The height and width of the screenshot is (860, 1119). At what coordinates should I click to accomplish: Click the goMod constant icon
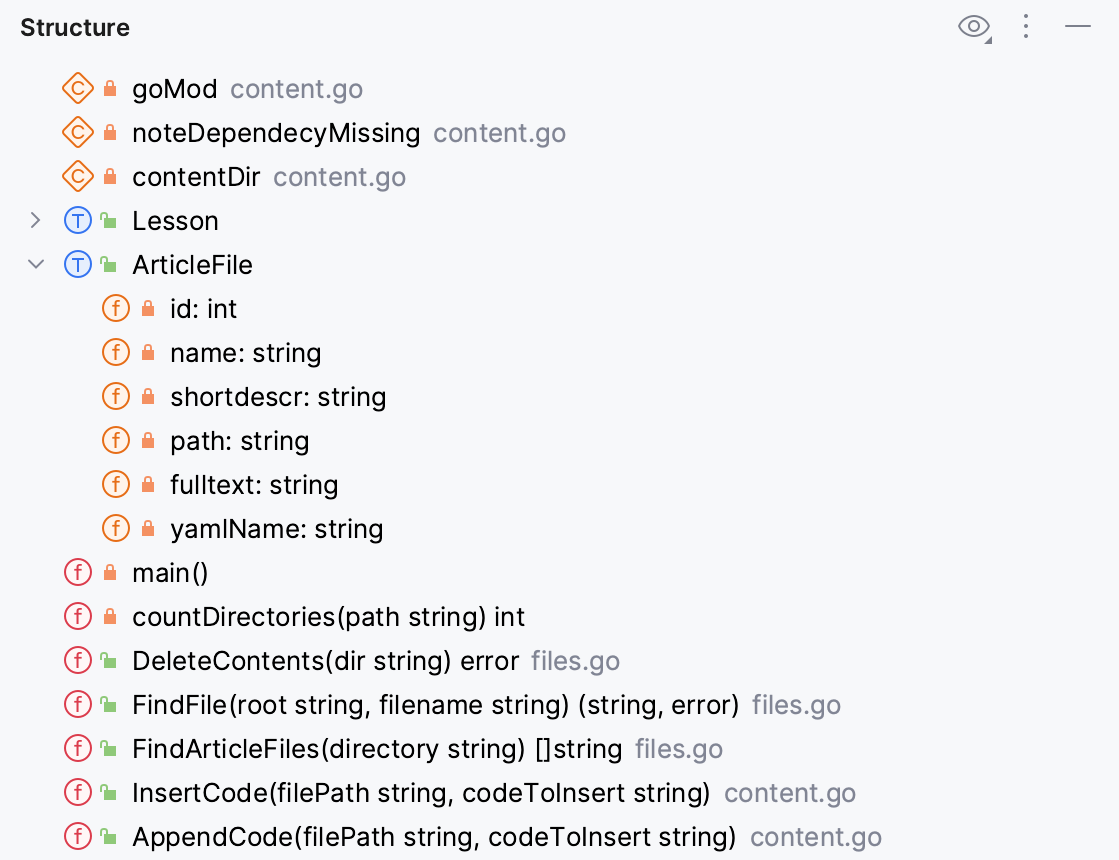pos(77,88)
